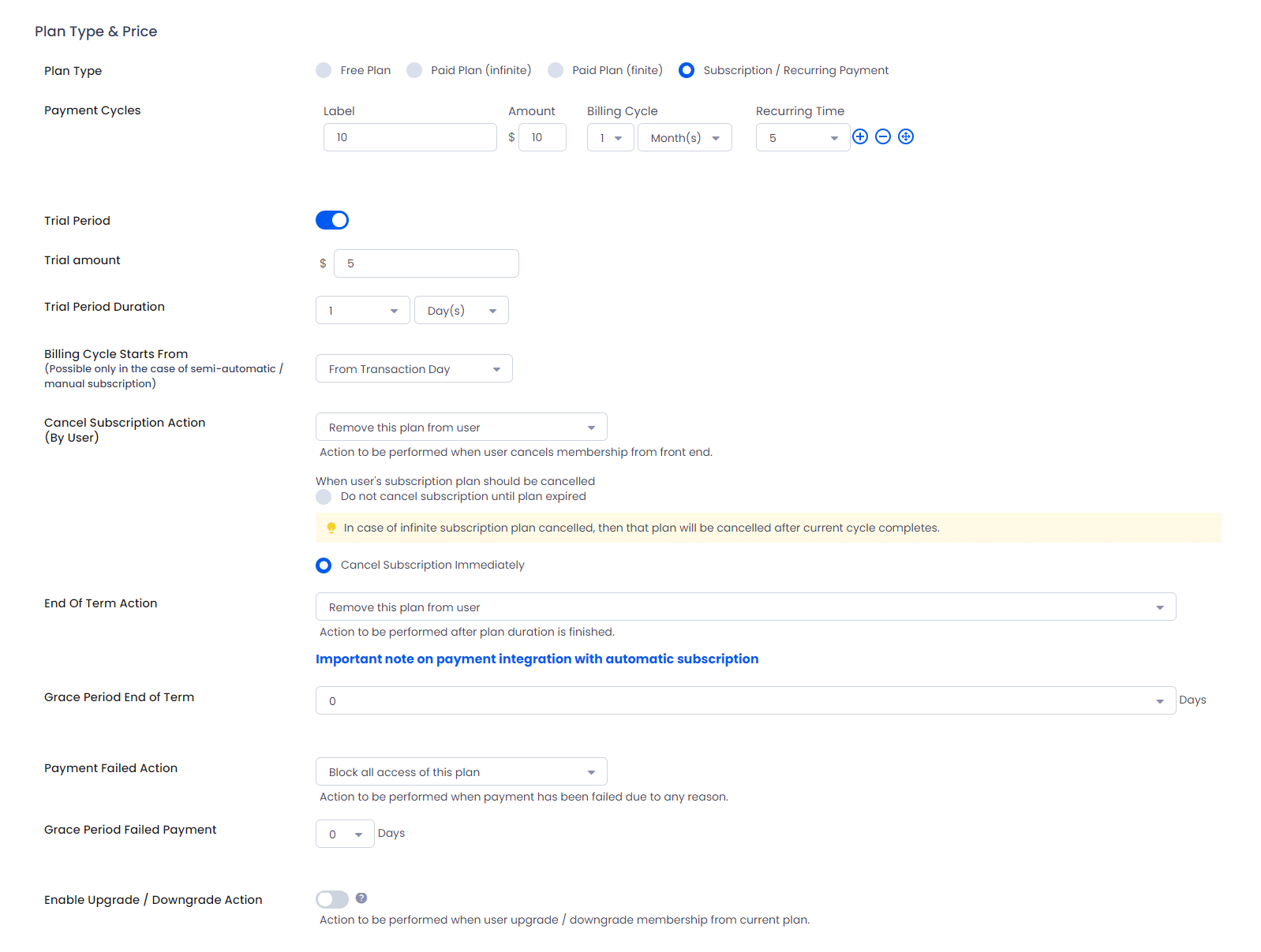Select the Free Plan radio option
This screenshot has height=952, width=1261.
coord(324,70)
